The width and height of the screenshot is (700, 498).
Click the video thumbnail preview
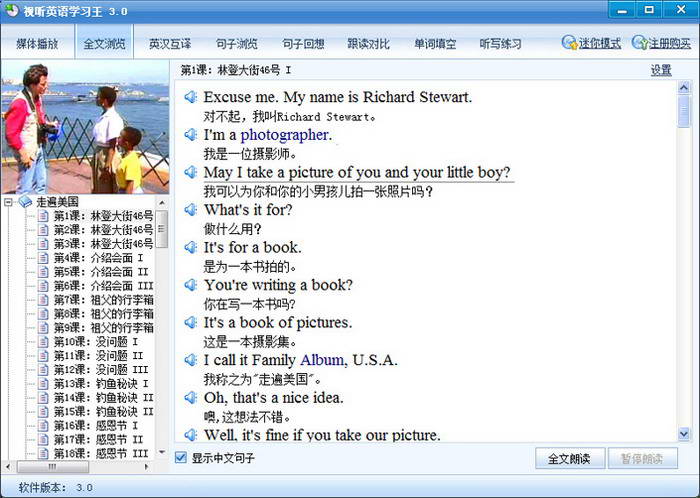tap(84, 127)
